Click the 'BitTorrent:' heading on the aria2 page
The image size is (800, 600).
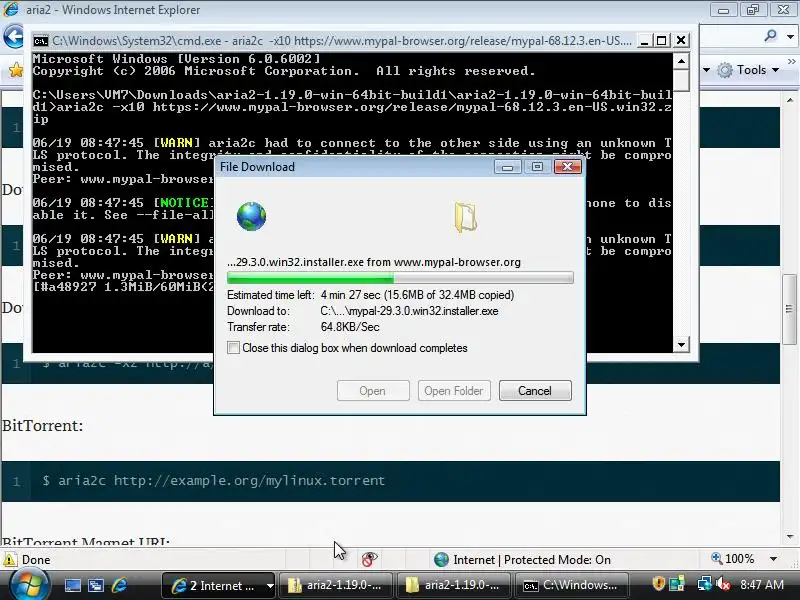42,426
